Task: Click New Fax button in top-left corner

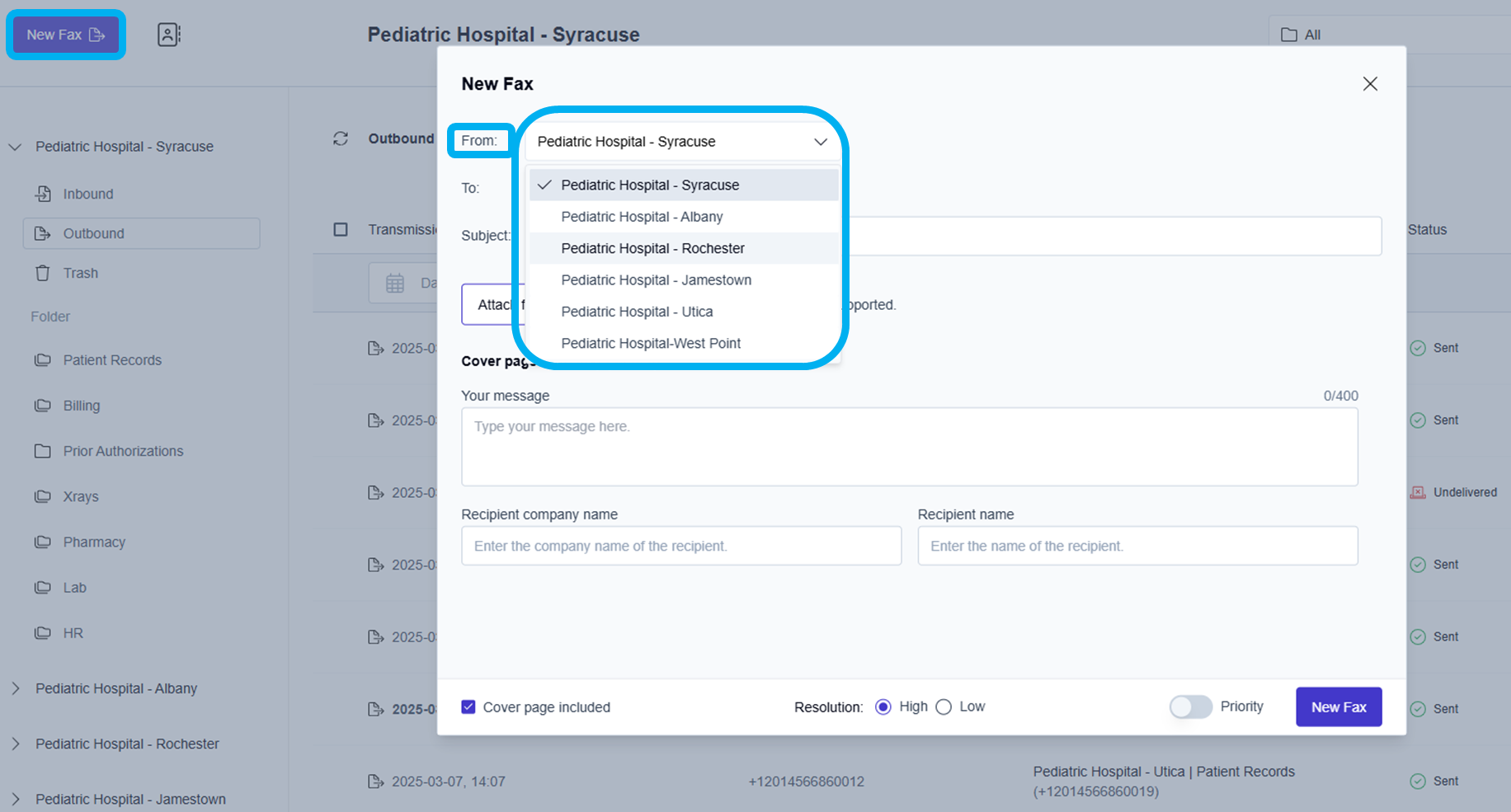Action: pos(65,35)
